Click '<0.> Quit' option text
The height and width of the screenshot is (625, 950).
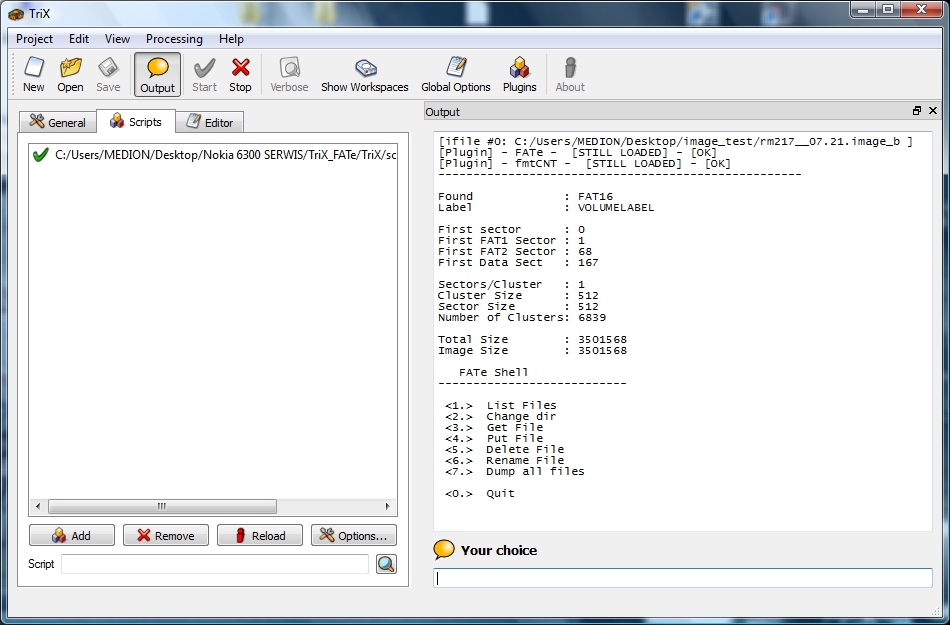click(x=480, y=493)
